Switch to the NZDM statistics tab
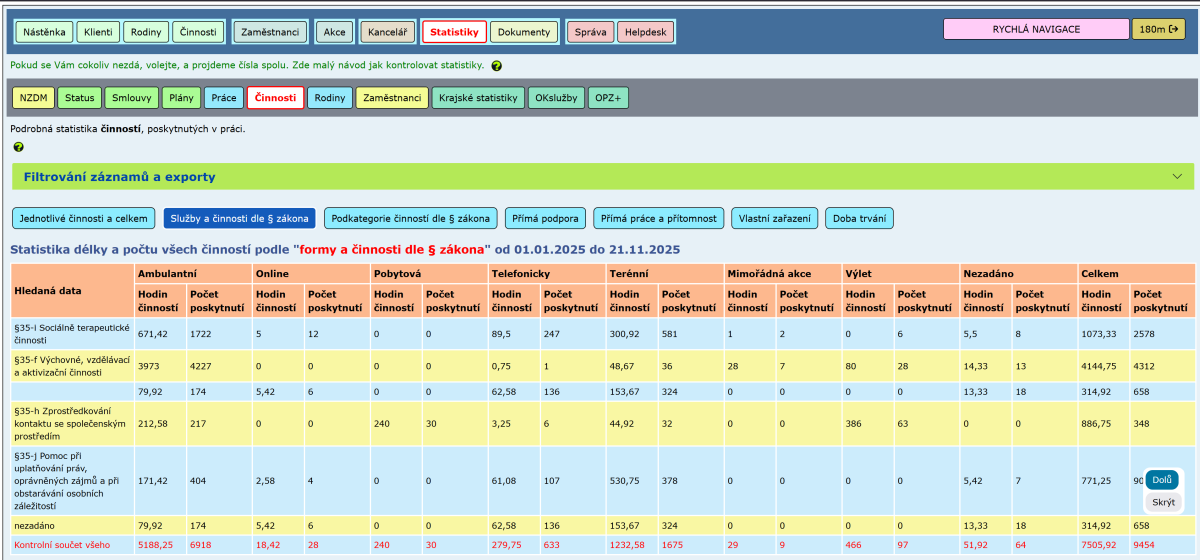 33,98
